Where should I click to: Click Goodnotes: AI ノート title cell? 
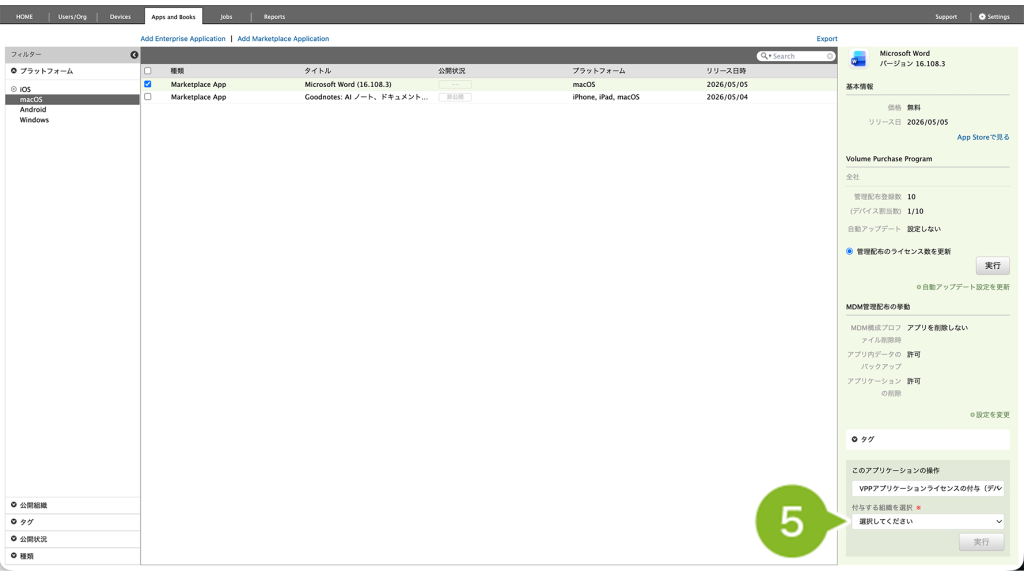pos(366,97)
